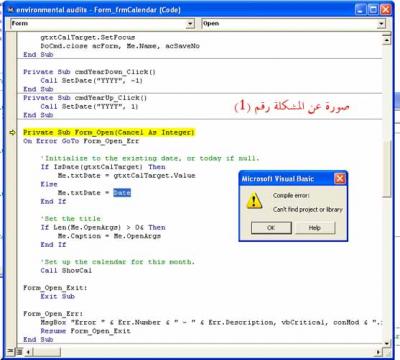Viewport: 400px width, 360px height.
Task: Close the Form_frmCalendar code window
Action: tap(386, 9)
